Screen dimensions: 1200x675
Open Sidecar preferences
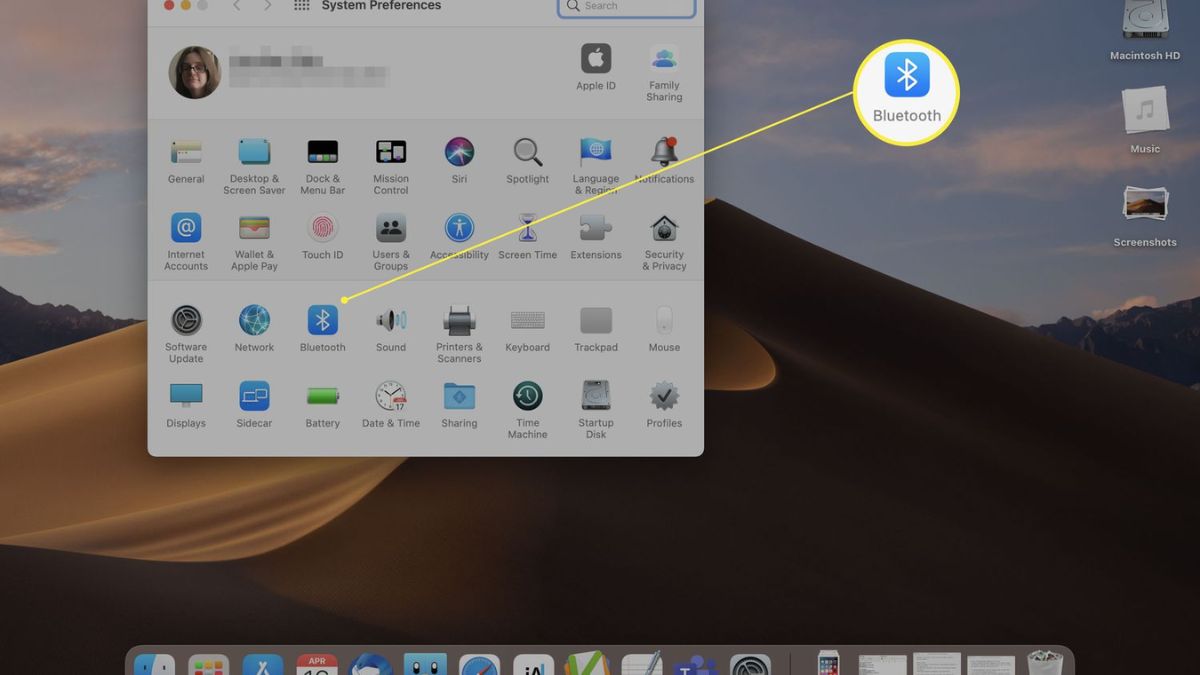254,396
